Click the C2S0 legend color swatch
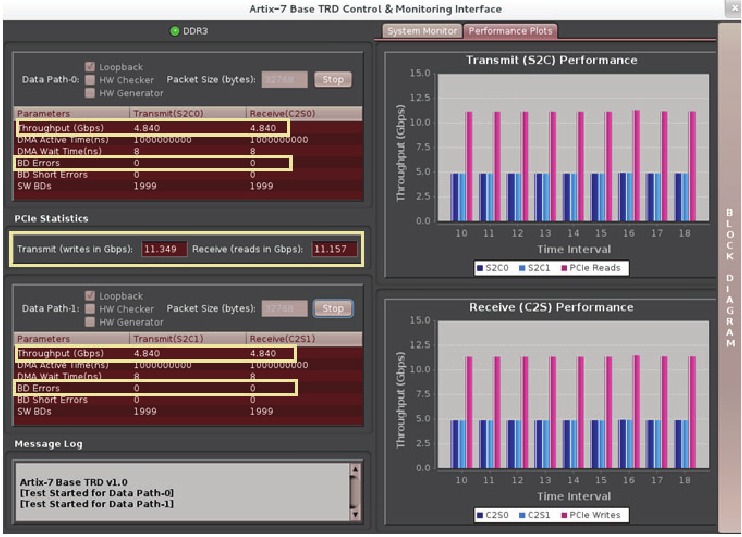The width and height of the screenshot is (742, 537). pyautogui.click(x=480, y=515)
